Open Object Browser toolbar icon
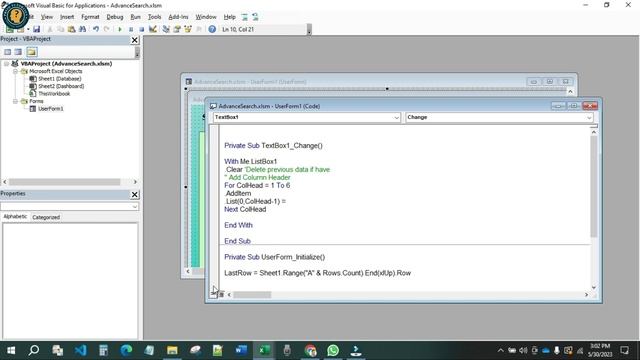The width and height of the screenshot is (640, 360). [x=188, y=29]
